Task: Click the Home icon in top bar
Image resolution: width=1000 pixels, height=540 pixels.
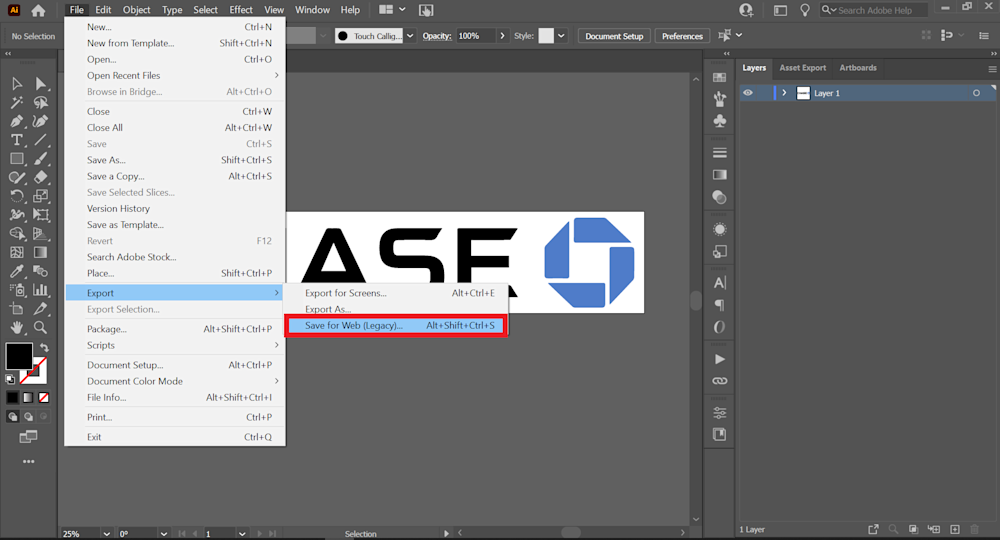Action: (38, 10)
